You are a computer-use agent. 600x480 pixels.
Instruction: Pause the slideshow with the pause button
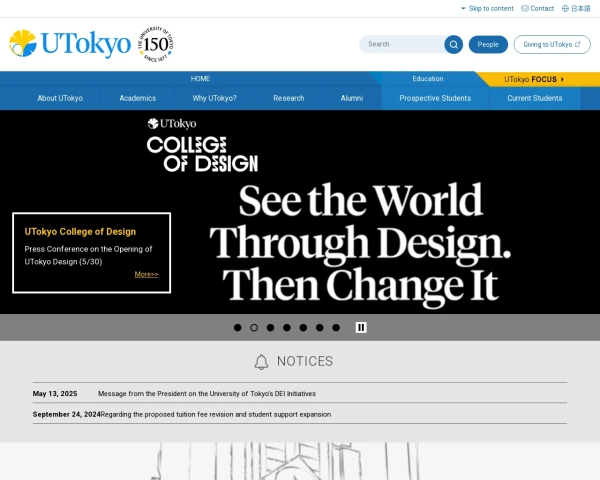tap(361, 327)
